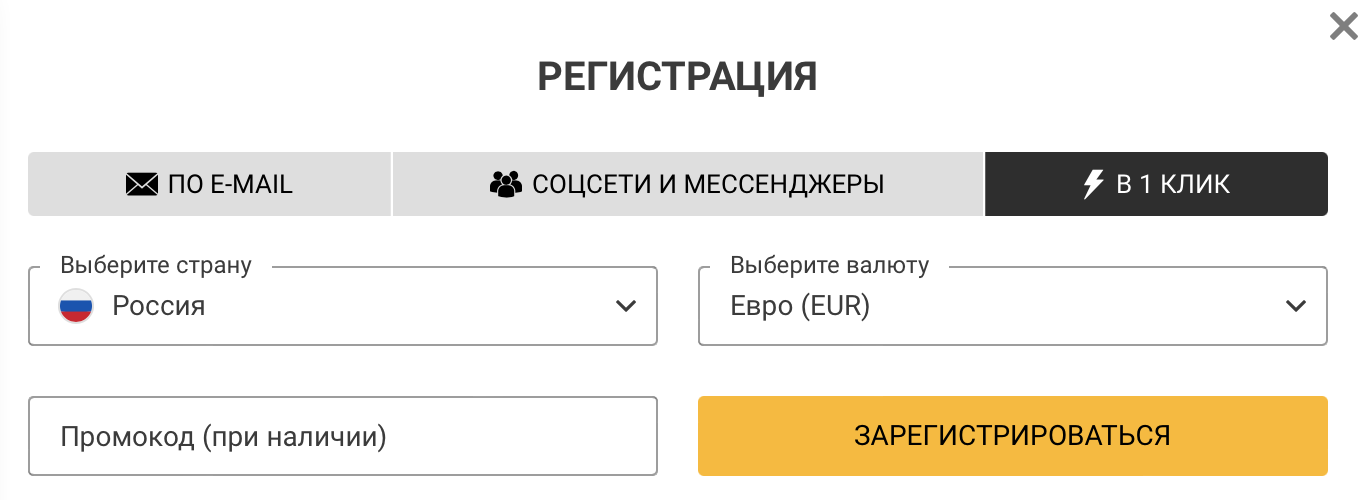Expand the currency list using its chevron arrow
The width and height of the screenshot is (1366, 500).
(1296, 306)
